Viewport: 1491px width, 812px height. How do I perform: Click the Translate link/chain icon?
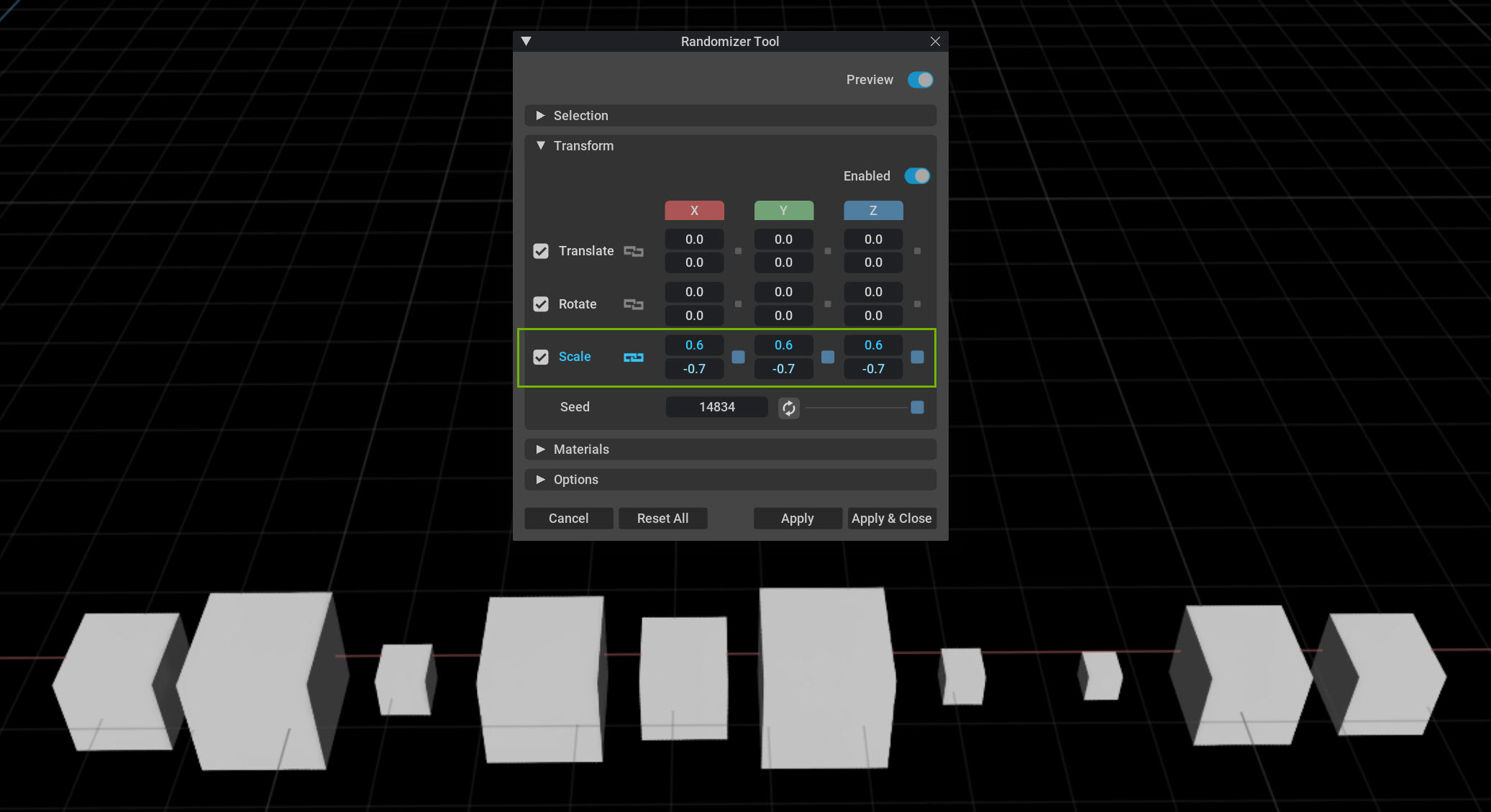634,250
